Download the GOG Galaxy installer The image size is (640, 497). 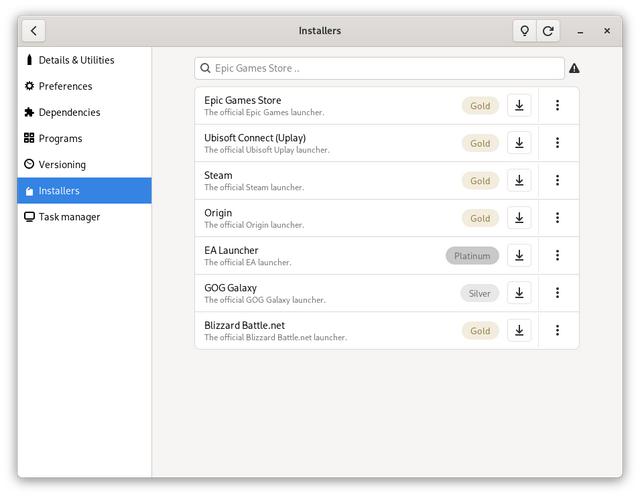click(519, 293)
